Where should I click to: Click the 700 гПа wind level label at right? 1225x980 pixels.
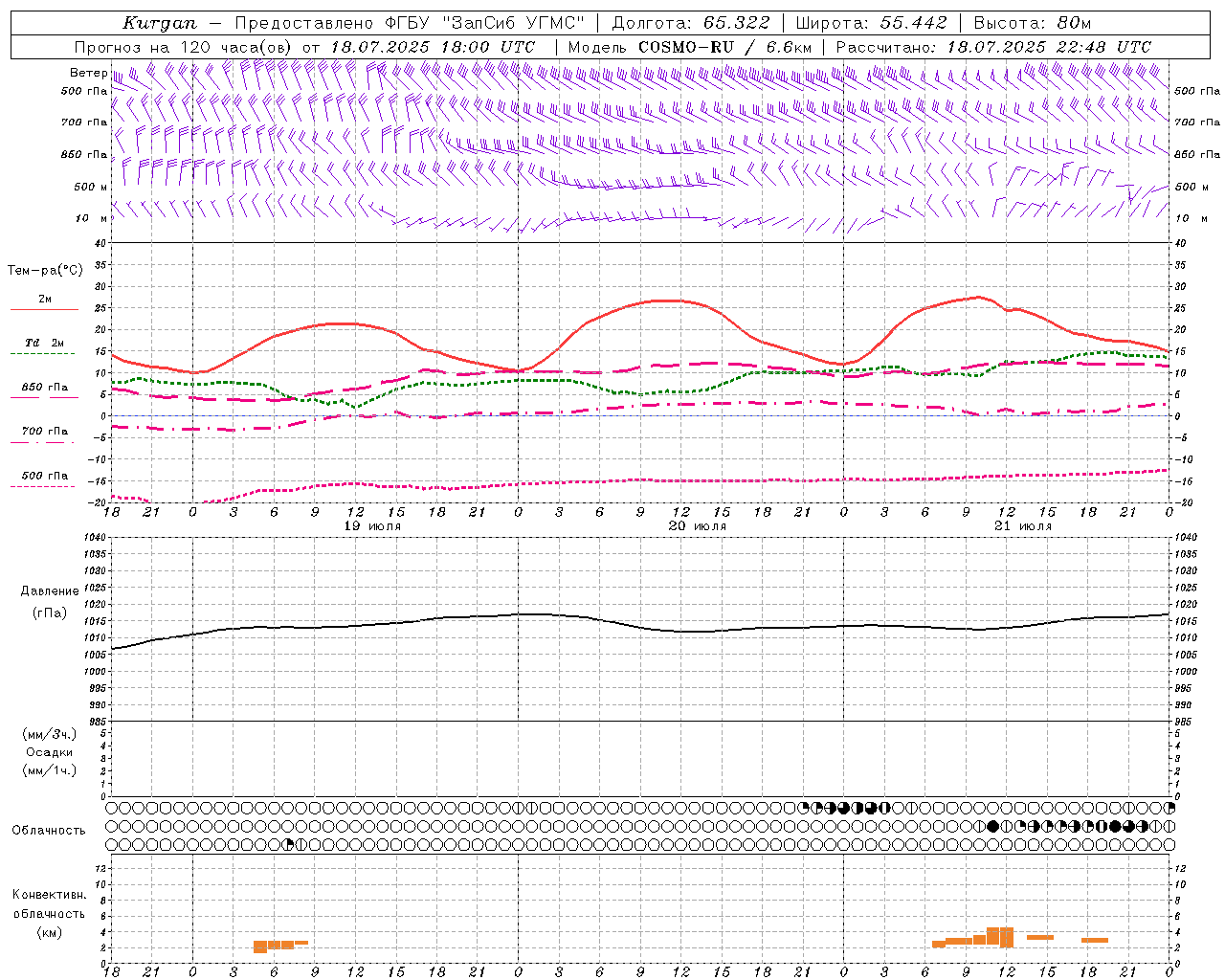pyautogui.click(x=1197, y=122)
